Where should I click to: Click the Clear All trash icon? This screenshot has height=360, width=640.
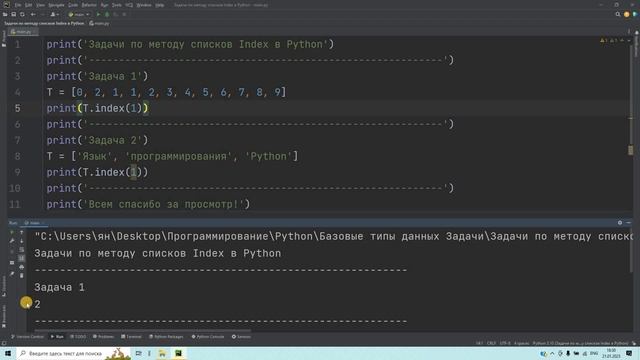[x=22, y=276]
